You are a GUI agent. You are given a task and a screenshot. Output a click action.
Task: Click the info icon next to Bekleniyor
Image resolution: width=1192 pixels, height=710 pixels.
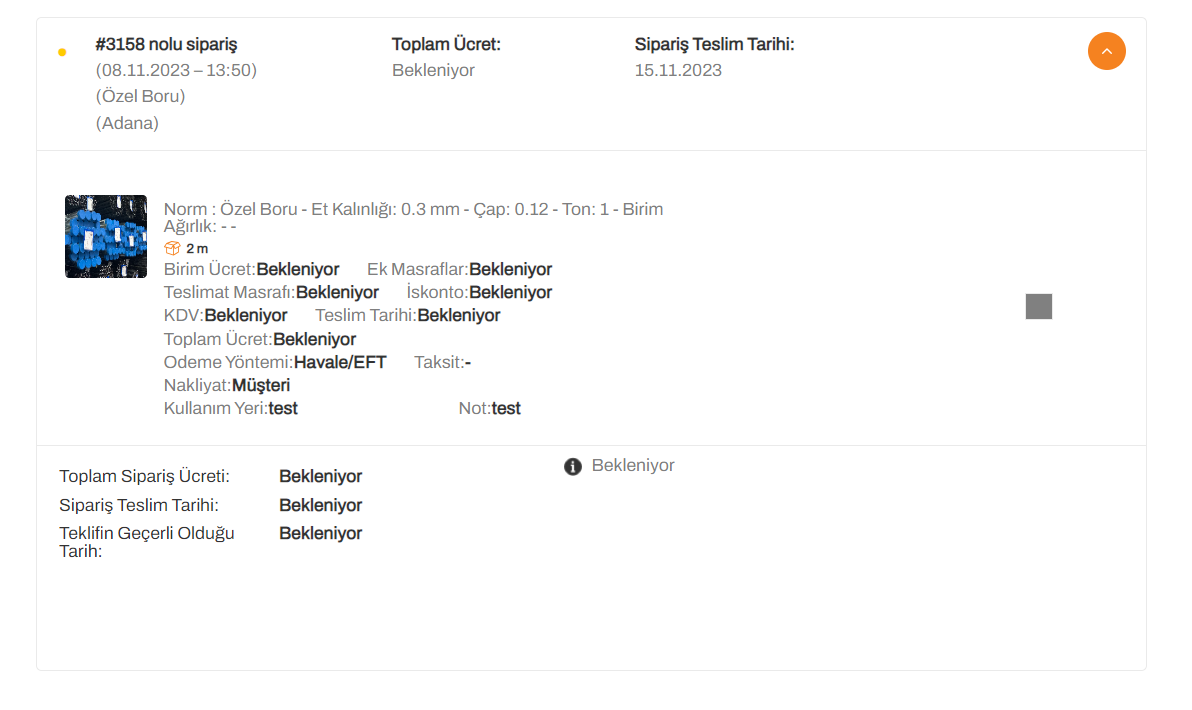pyautogui.click(x=572, y=467)
